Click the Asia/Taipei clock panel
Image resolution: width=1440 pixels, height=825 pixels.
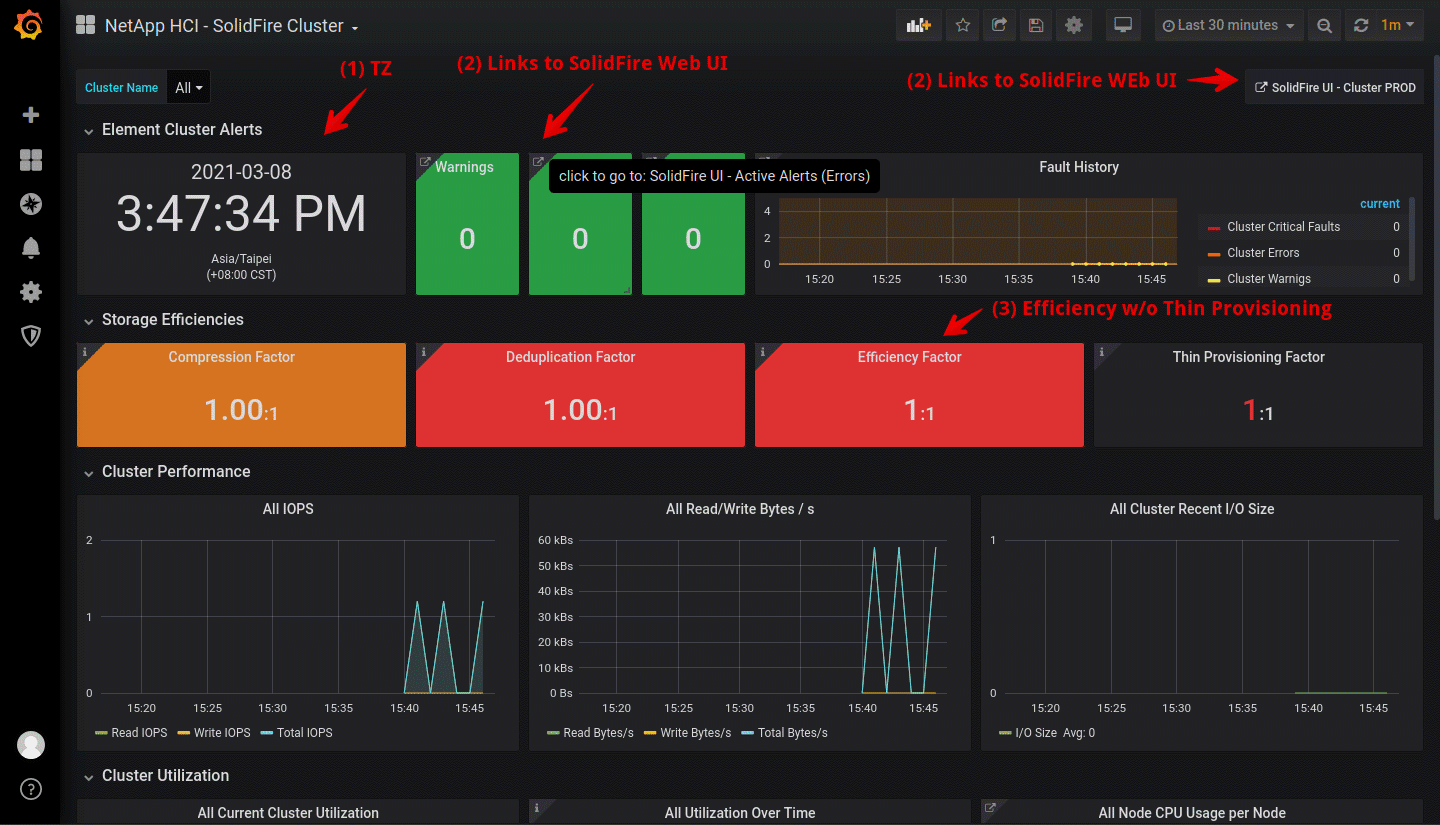(241, 224)
